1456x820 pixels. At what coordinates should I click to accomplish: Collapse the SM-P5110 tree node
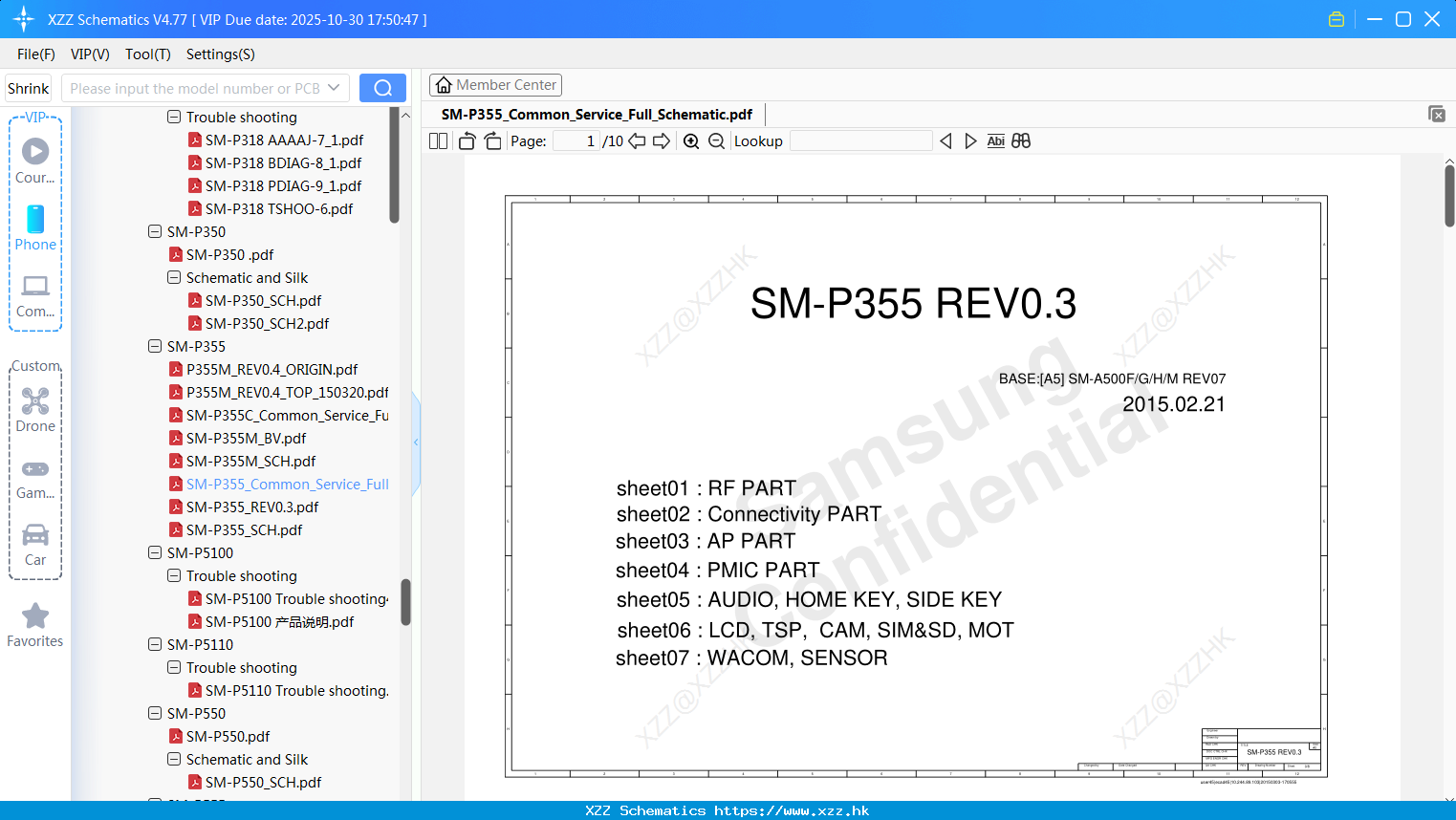[x=155, y=644]
